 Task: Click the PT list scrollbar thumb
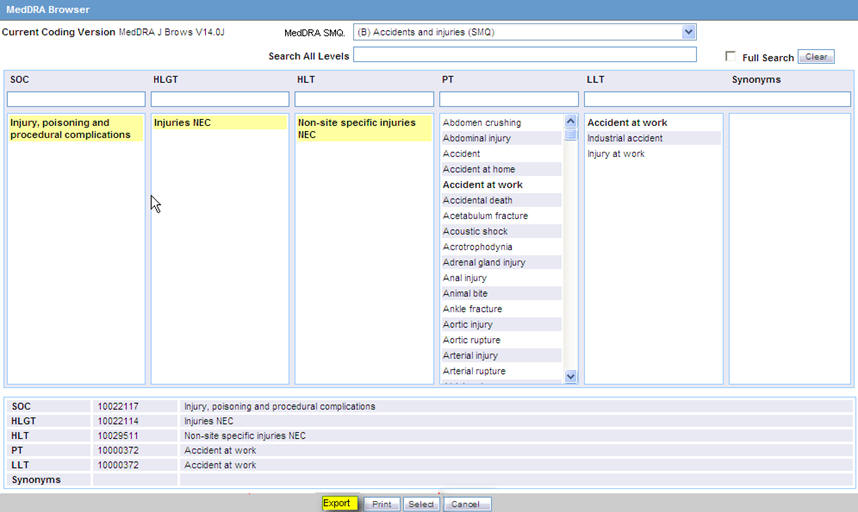coord(571,134)
